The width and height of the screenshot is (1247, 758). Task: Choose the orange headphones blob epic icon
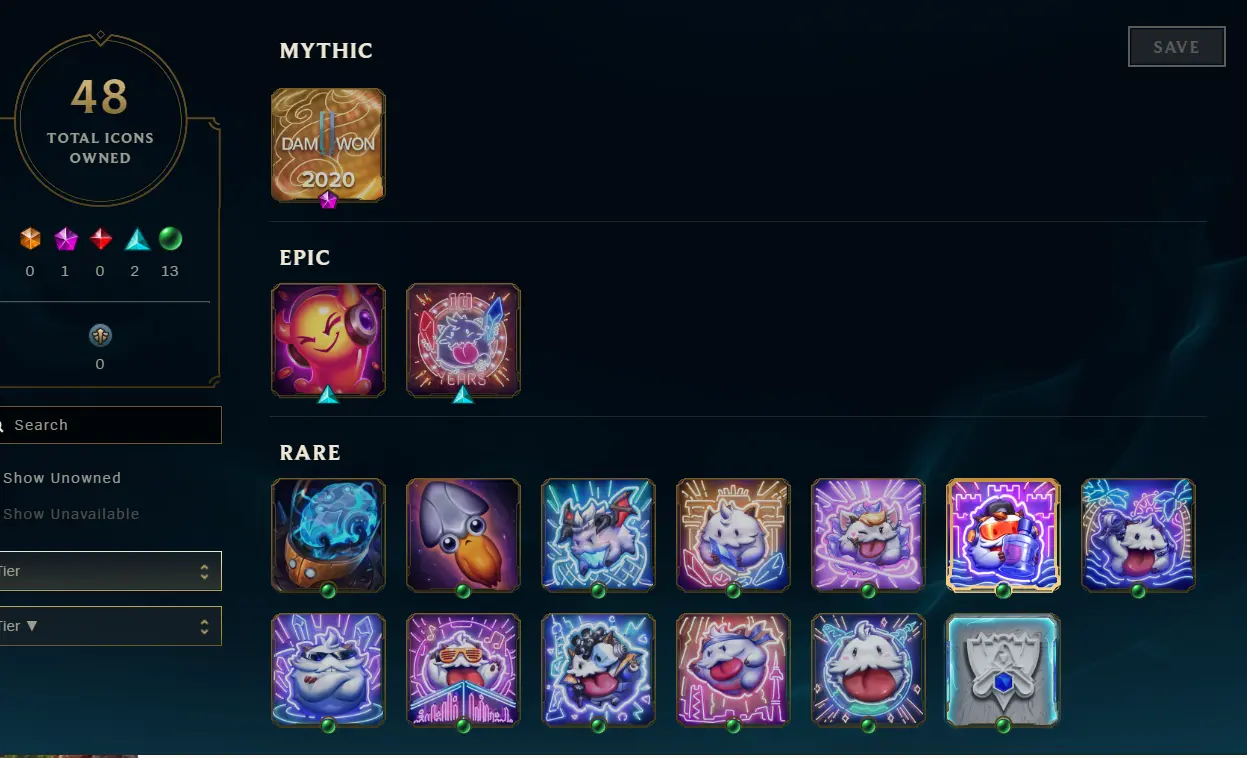pyautogui.click(x=328, y=340)
